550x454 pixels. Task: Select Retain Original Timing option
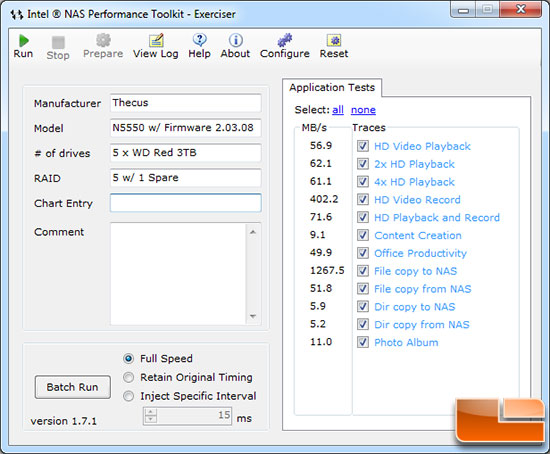129,378
